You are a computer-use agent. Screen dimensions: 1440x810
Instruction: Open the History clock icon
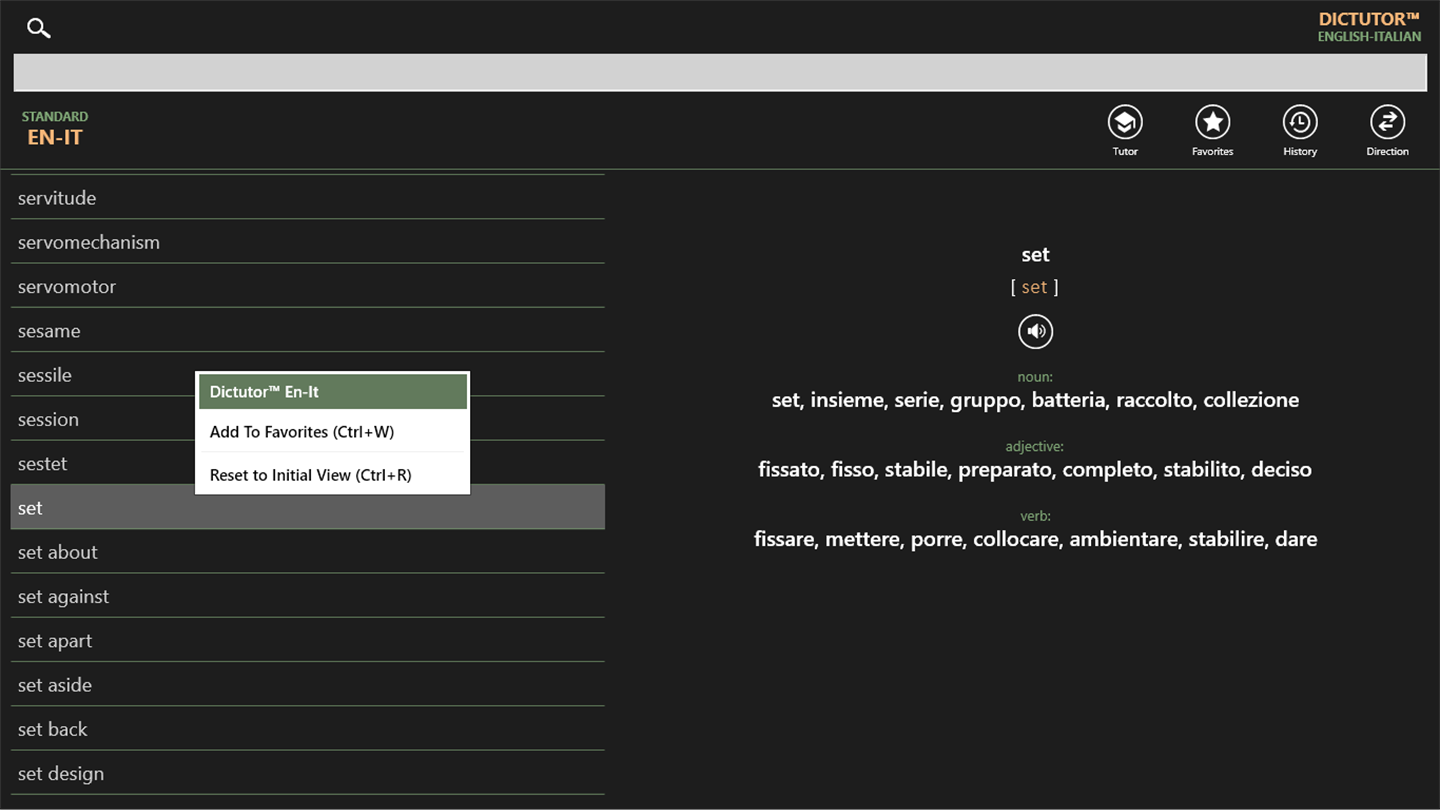click(x=1300, y=123)
